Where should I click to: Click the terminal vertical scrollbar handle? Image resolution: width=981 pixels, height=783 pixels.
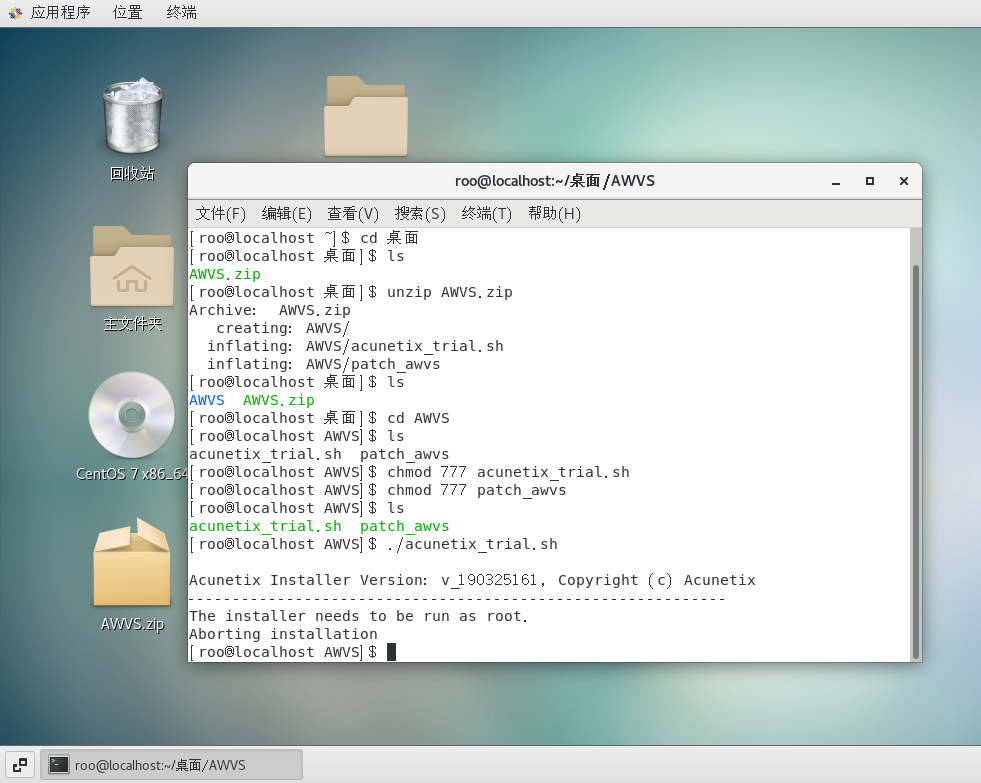pos(916,462)
